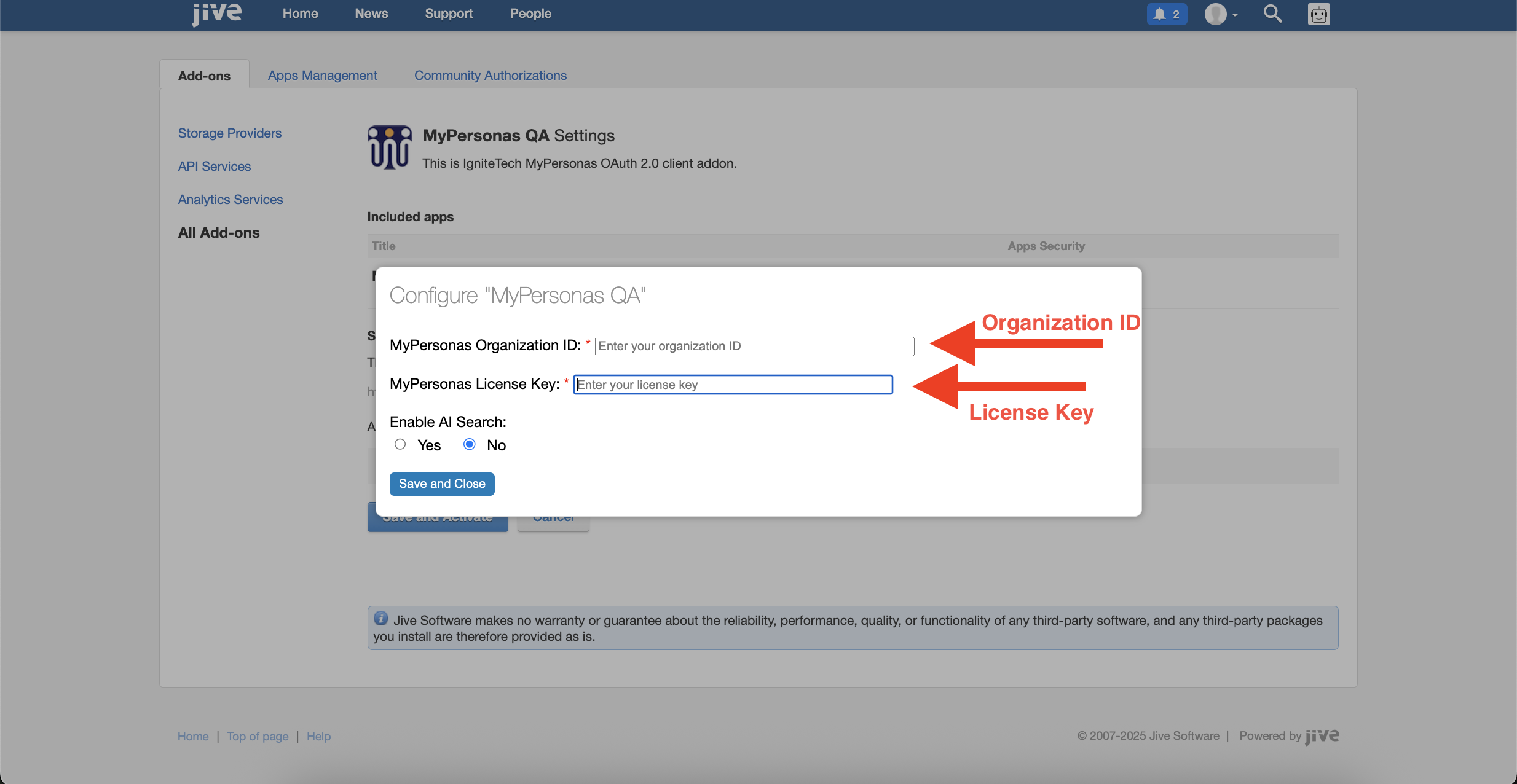Select No for Enable AI Search

tap(470, 444)
